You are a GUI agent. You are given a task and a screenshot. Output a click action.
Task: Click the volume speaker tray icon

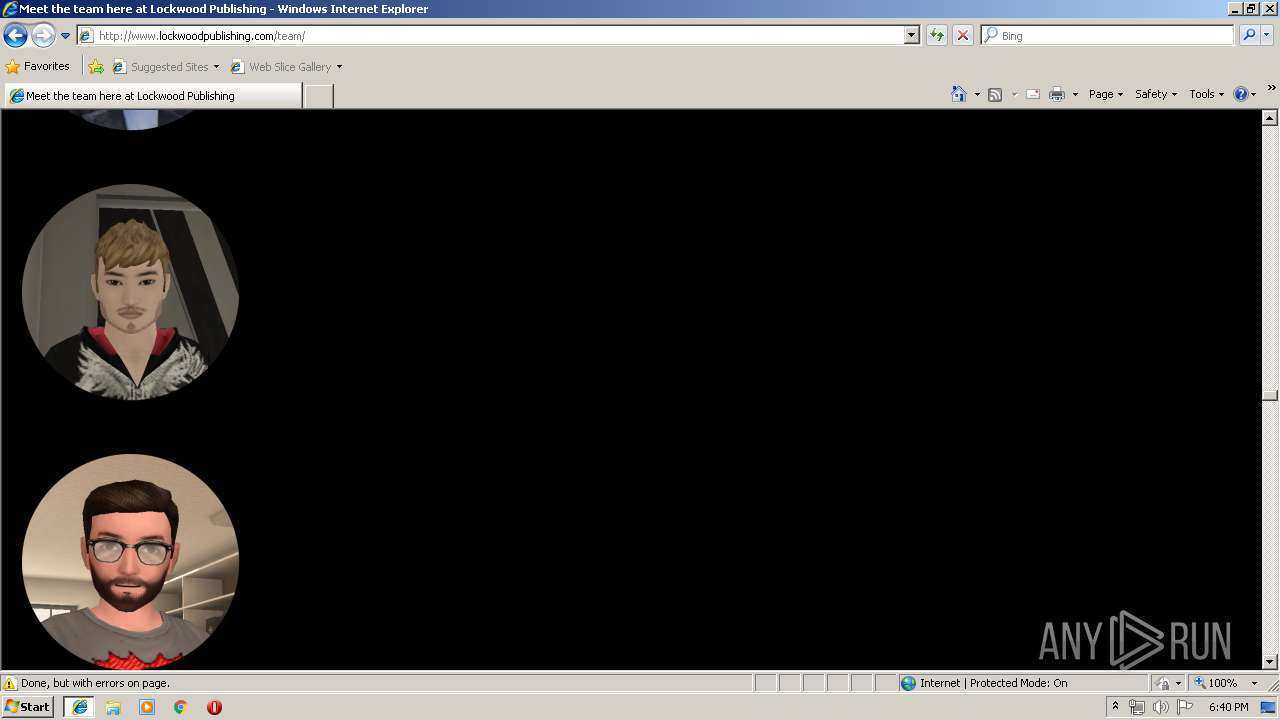coord(1161,707)
